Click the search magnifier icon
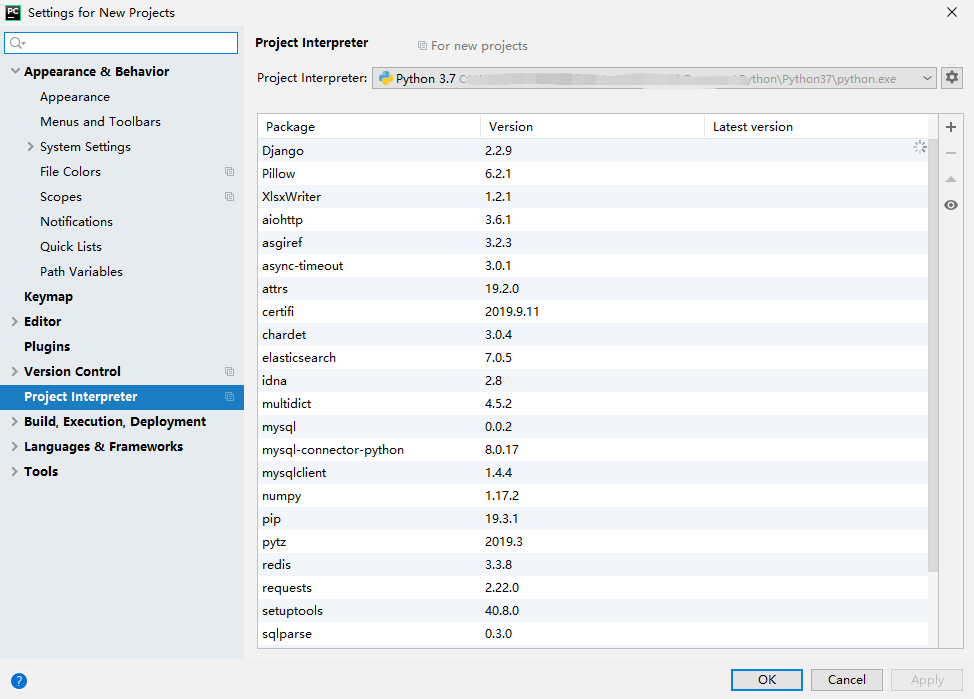The height and width of the screenshot is (699, 974). (17, 43)
